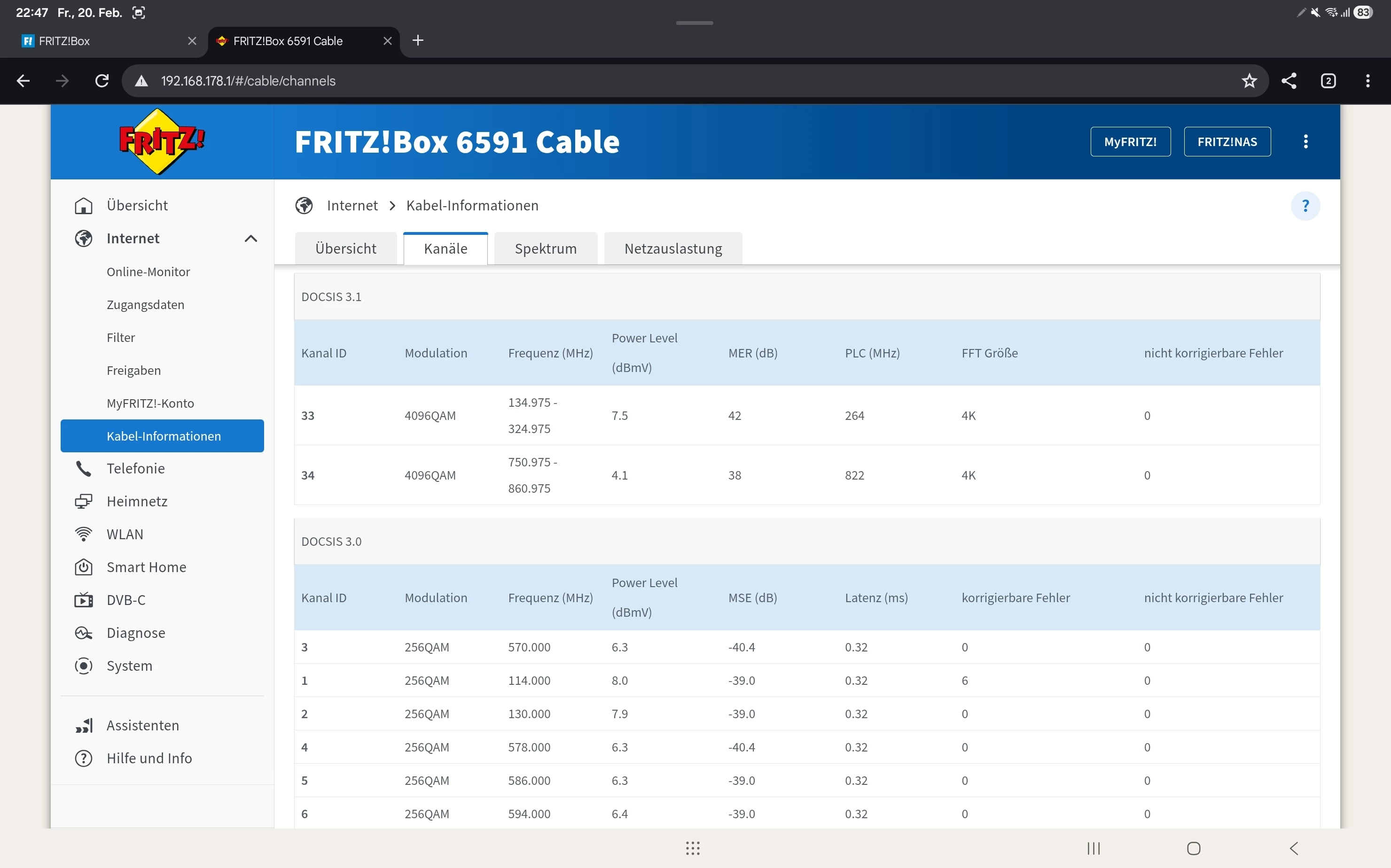
Task: Click the FRITZ!NAS button
Action: tap(1227, 142)
